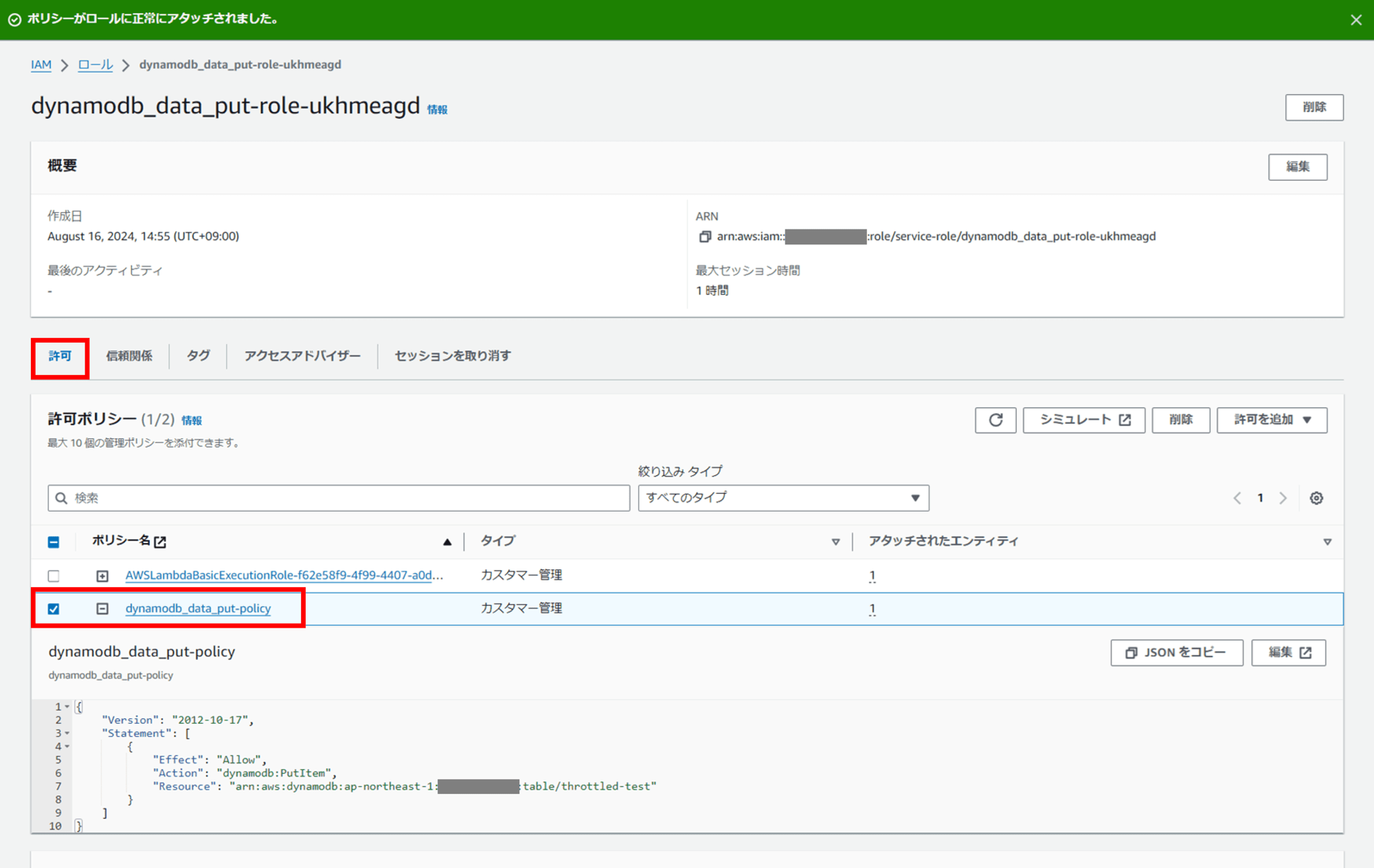Fold JSON line 1 in policy viewer

(67, 707)
